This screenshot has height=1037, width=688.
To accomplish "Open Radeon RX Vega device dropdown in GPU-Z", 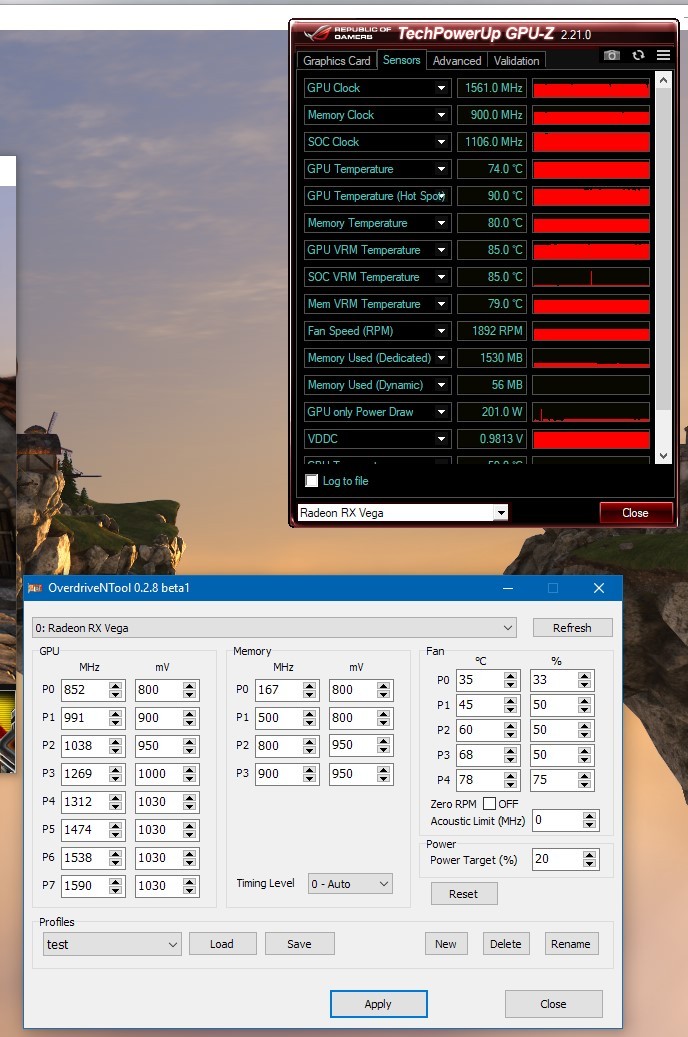I will [x=501, y=513].
